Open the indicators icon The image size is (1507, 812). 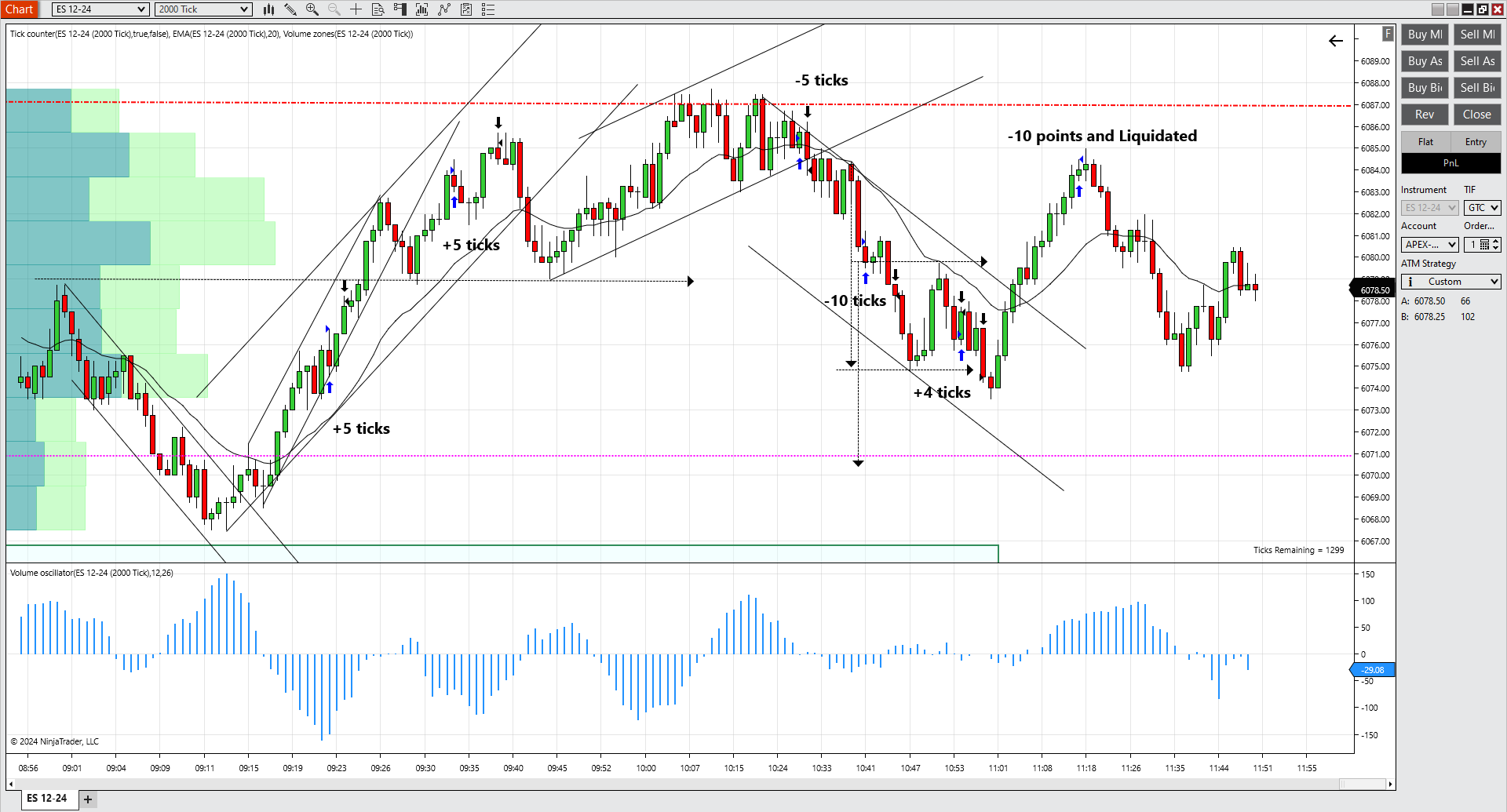444,9
